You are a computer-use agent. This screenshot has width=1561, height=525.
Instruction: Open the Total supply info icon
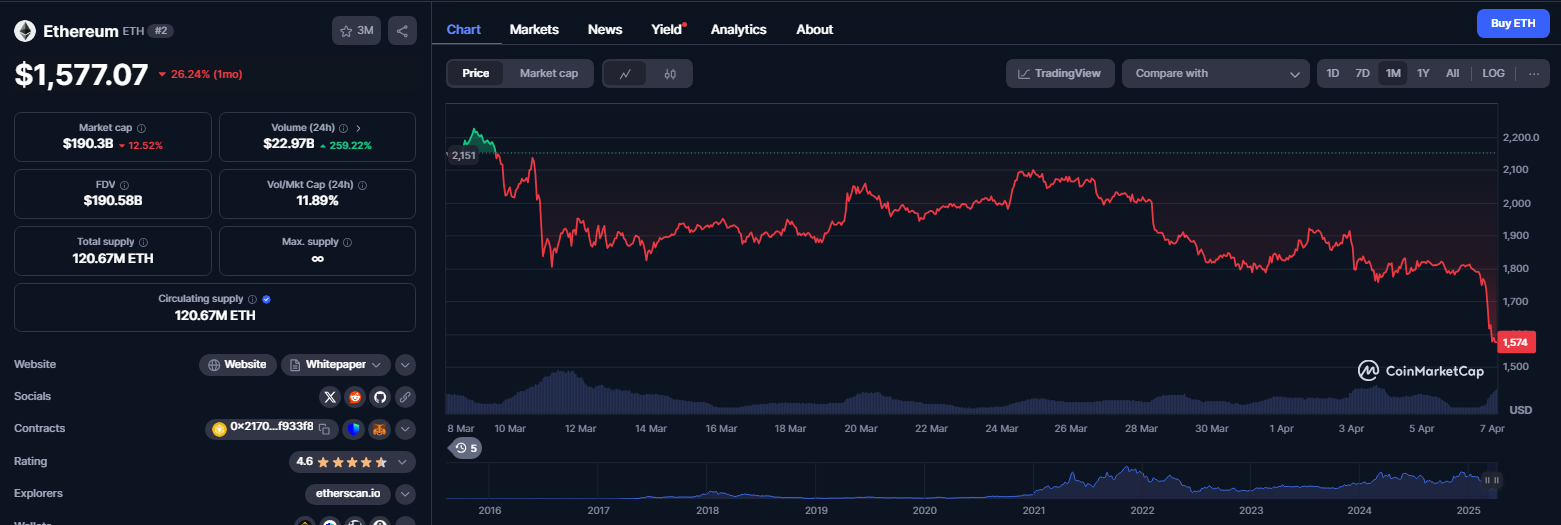pyautogui.click(x=144, y=242)
